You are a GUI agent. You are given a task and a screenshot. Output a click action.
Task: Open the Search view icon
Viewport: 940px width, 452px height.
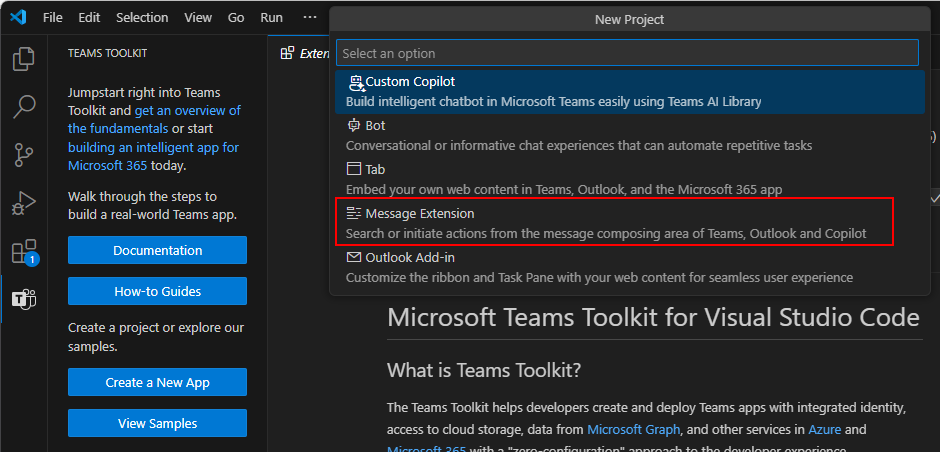coord(24,107)
